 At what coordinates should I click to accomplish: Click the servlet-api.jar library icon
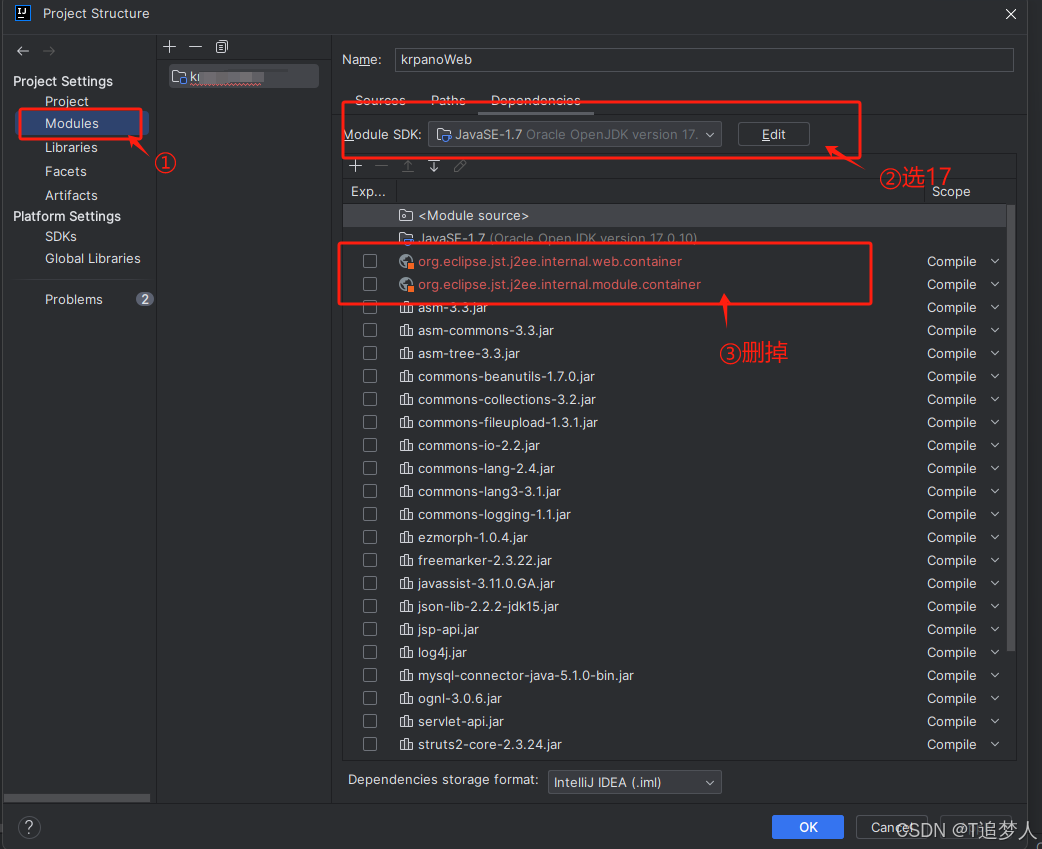pos(406,721)
